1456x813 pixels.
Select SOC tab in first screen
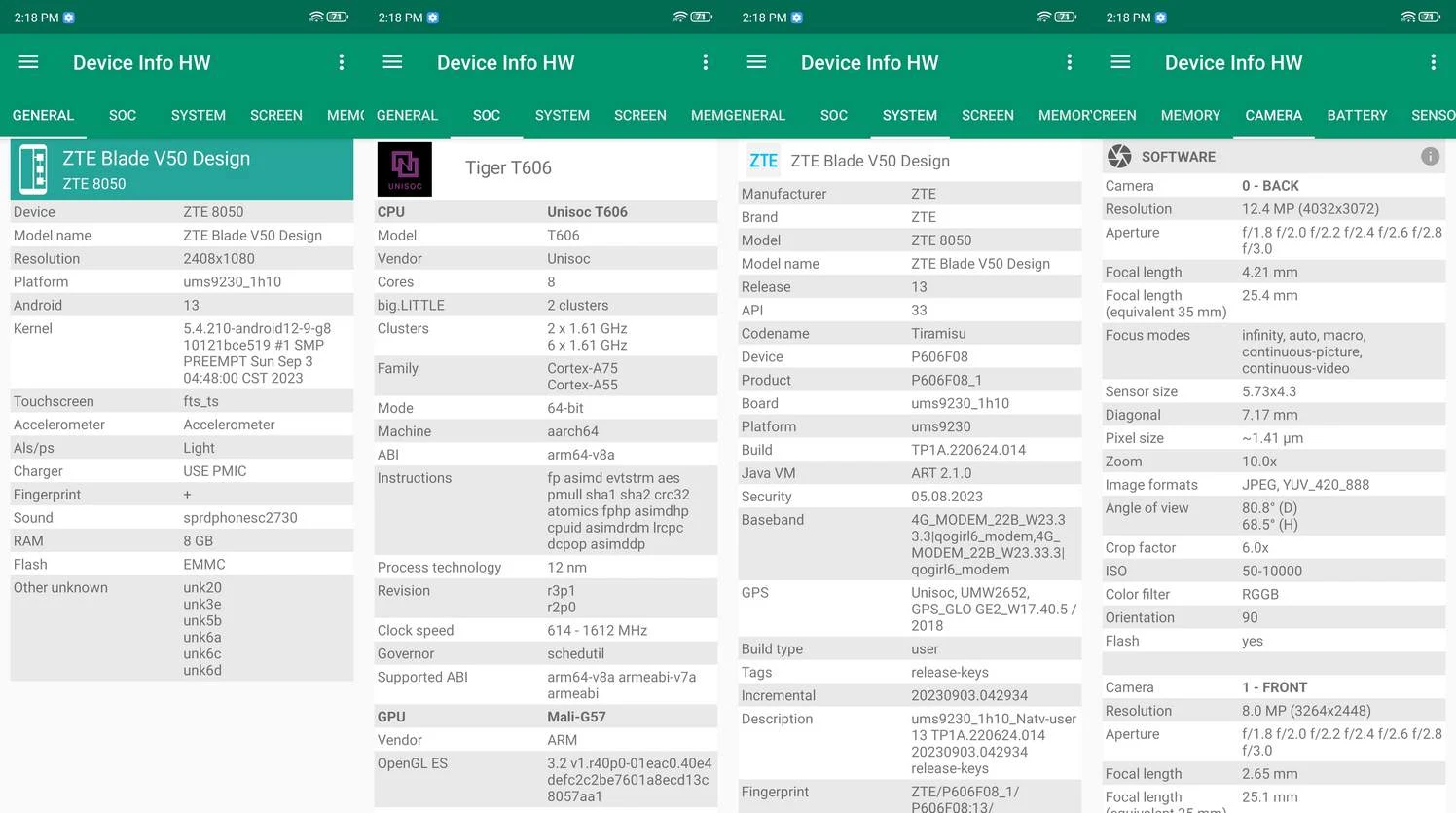click(x=123, y=115)
